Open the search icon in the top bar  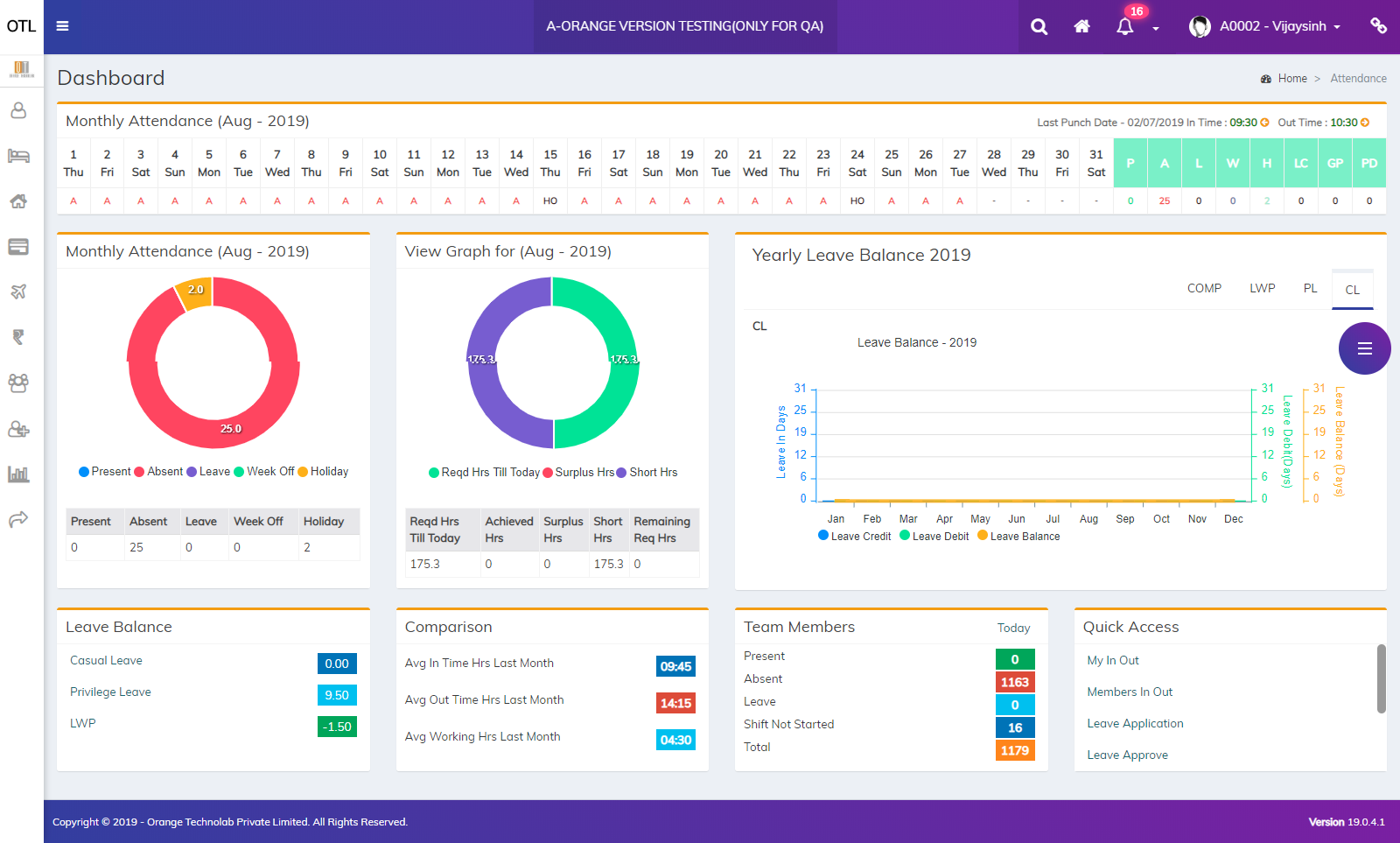[1038, 26]
